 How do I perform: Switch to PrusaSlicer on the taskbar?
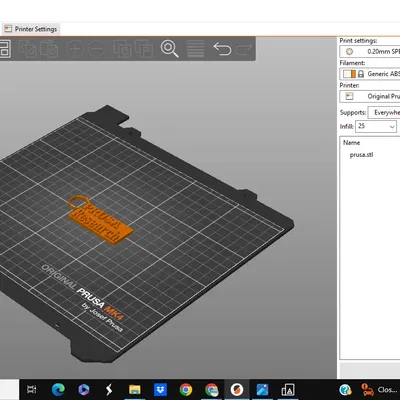(237, 389)
